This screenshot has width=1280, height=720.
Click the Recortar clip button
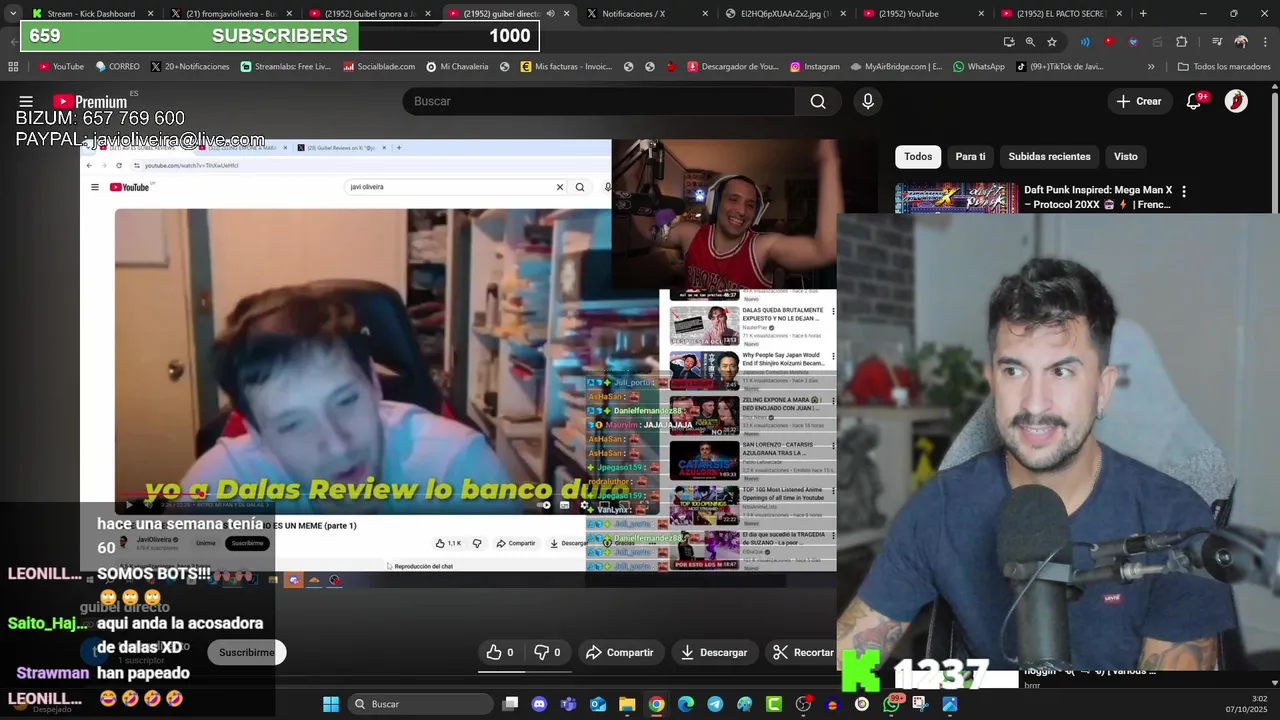pos(803,652)
